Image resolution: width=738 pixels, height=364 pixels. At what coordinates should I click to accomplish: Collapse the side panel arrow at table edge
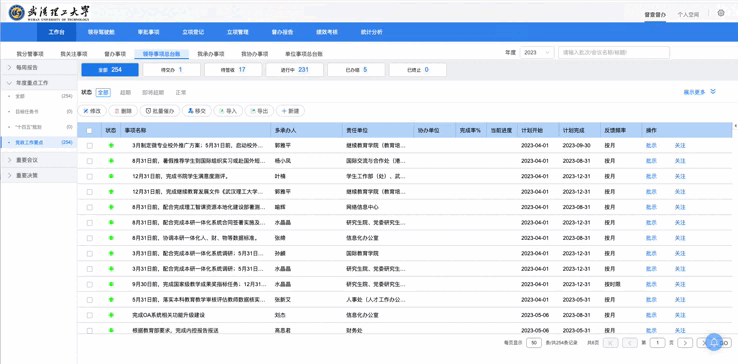click(735, 126)
